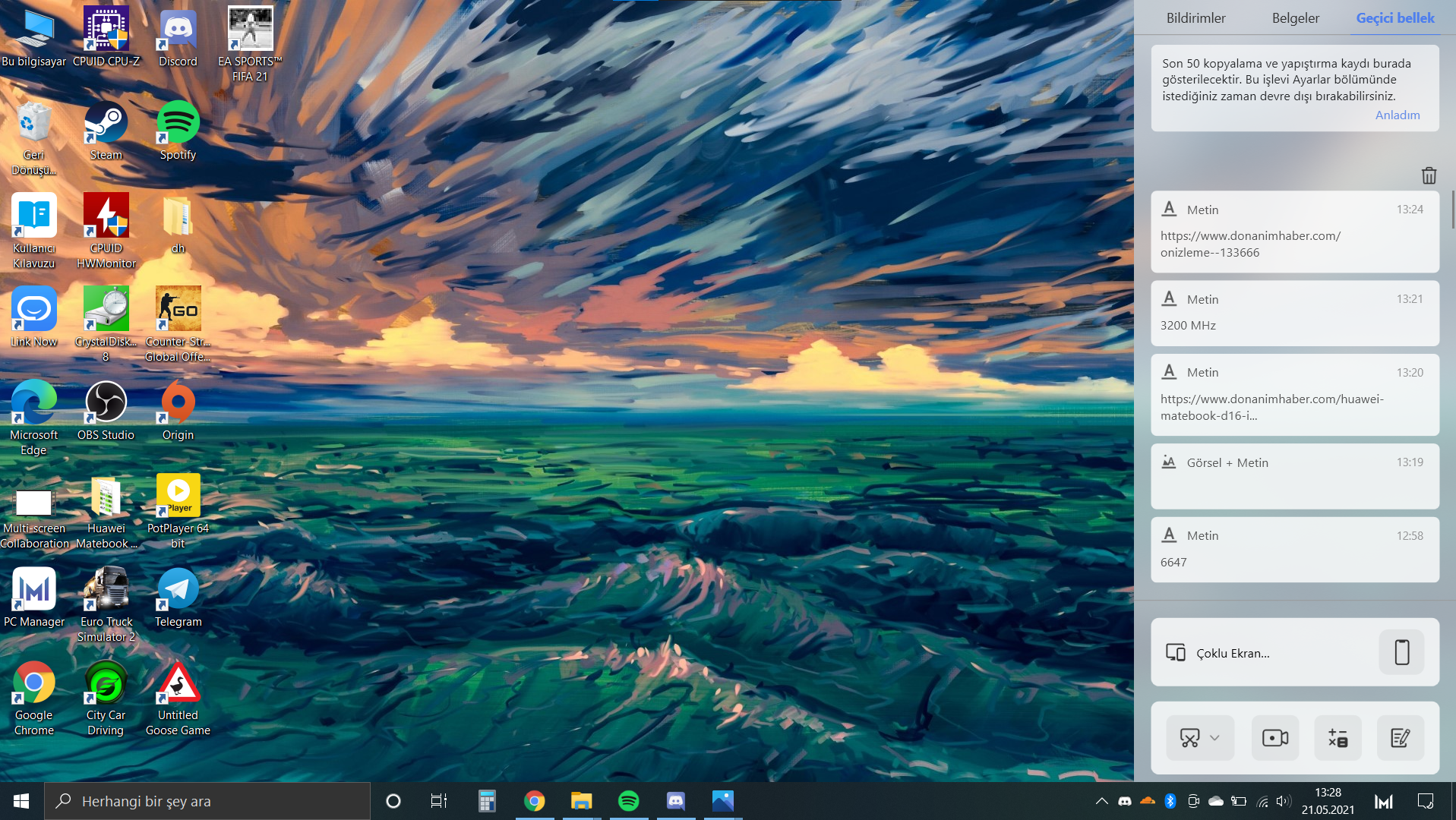
Task: Switch to Chrome in the taskbar
Action: [x=534, y=801]
